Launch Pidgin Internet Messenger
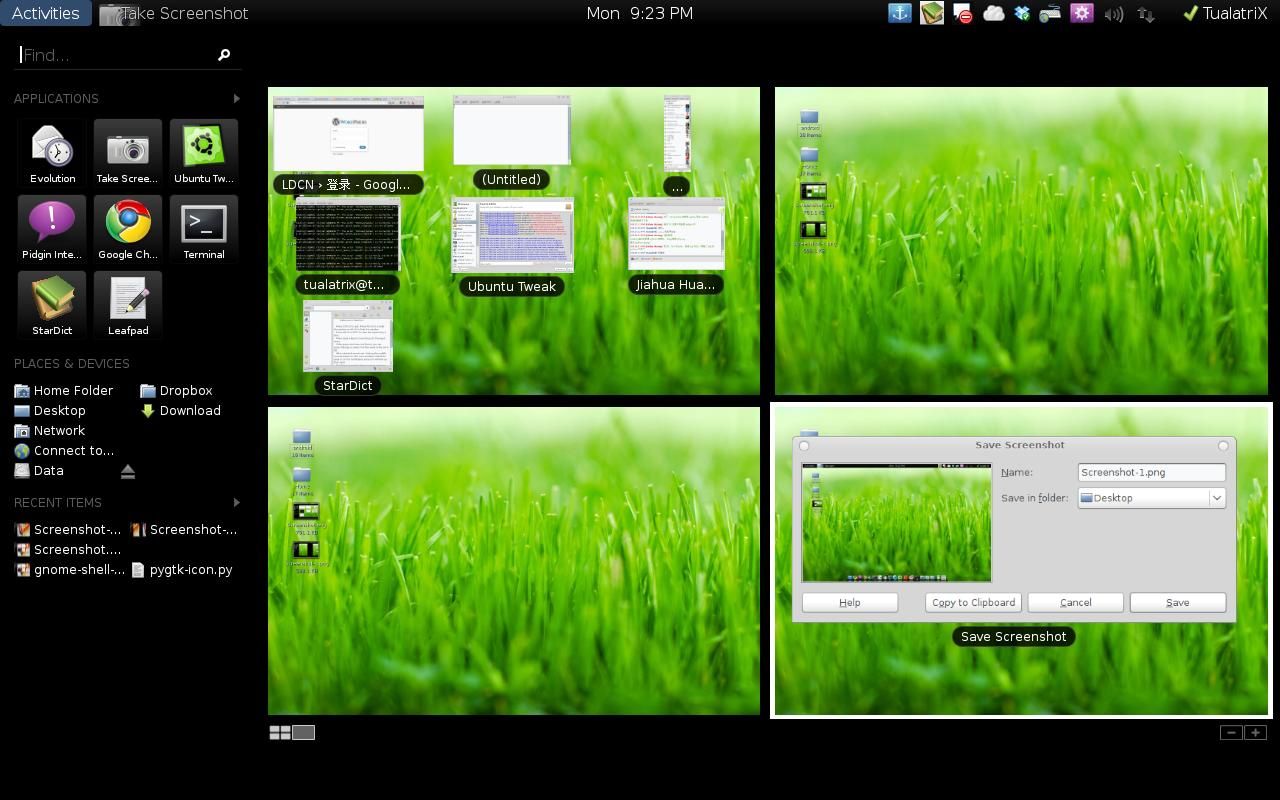The width and height of the screenshot is (1280, 800). tap(52, 228)
